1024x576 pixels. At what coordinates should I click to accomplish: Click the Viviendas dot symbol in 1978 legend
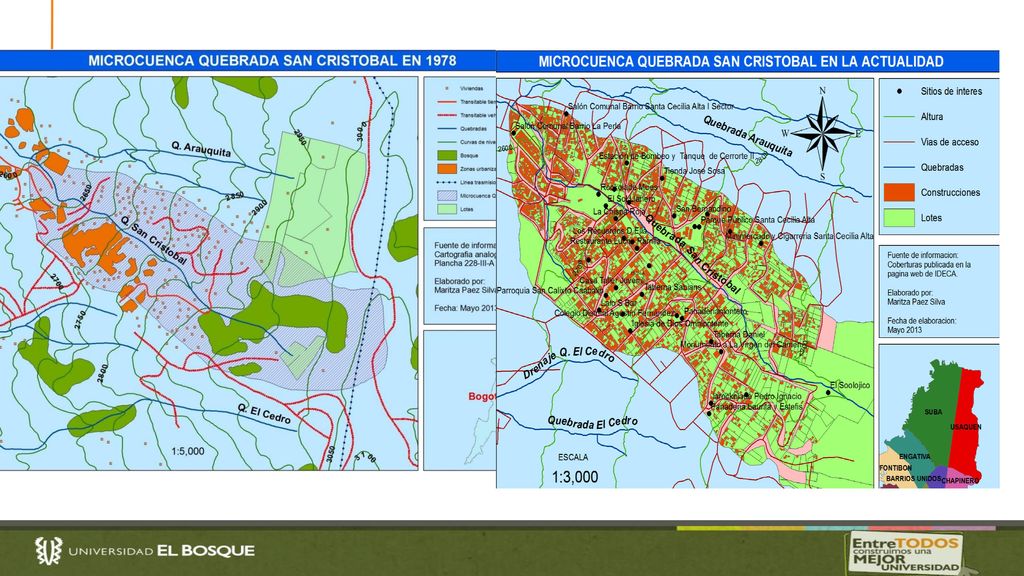coord(447,88)
